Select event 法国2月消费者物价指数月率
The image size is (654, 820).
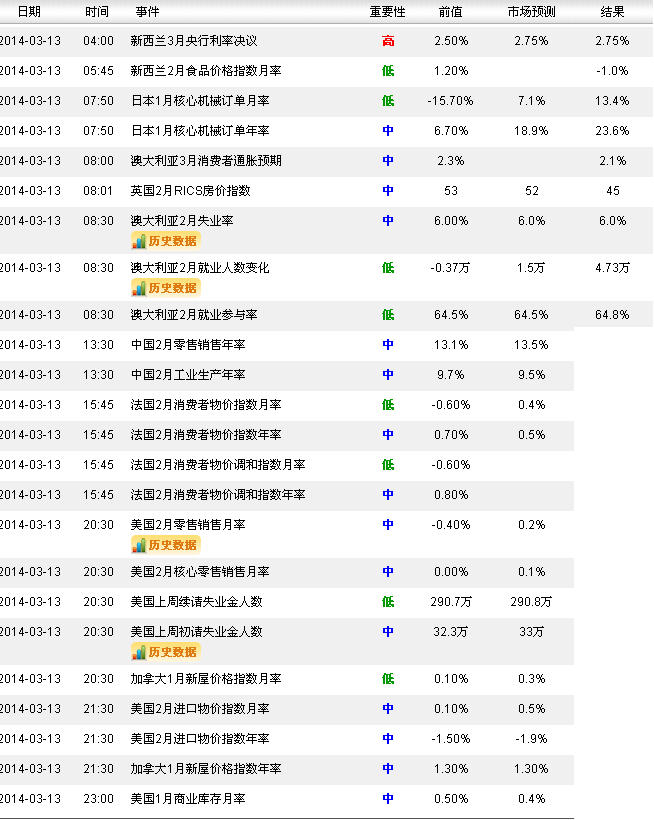[206, 405]
